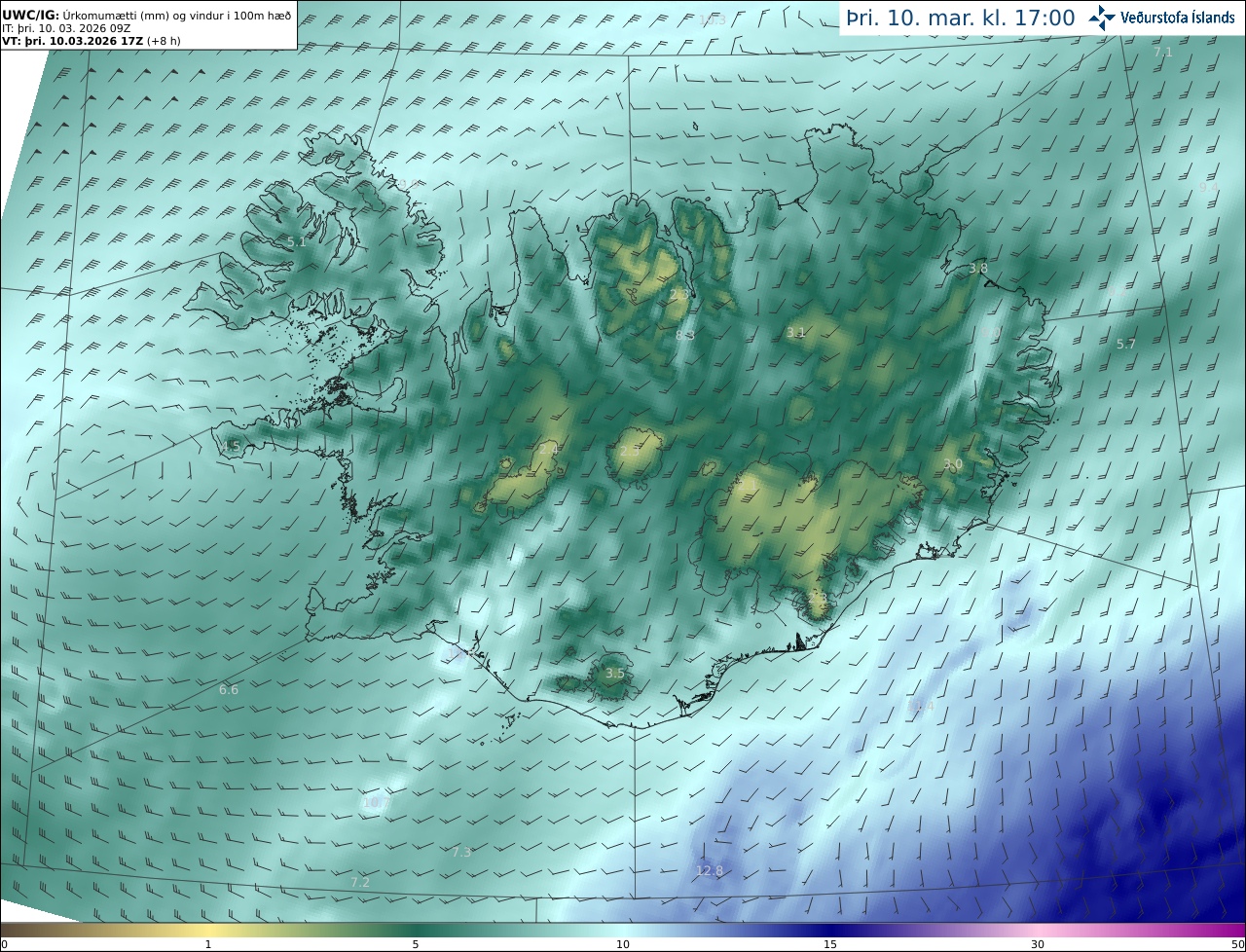Click the 6.6 value southwest of Iceland

coord(228,690)
